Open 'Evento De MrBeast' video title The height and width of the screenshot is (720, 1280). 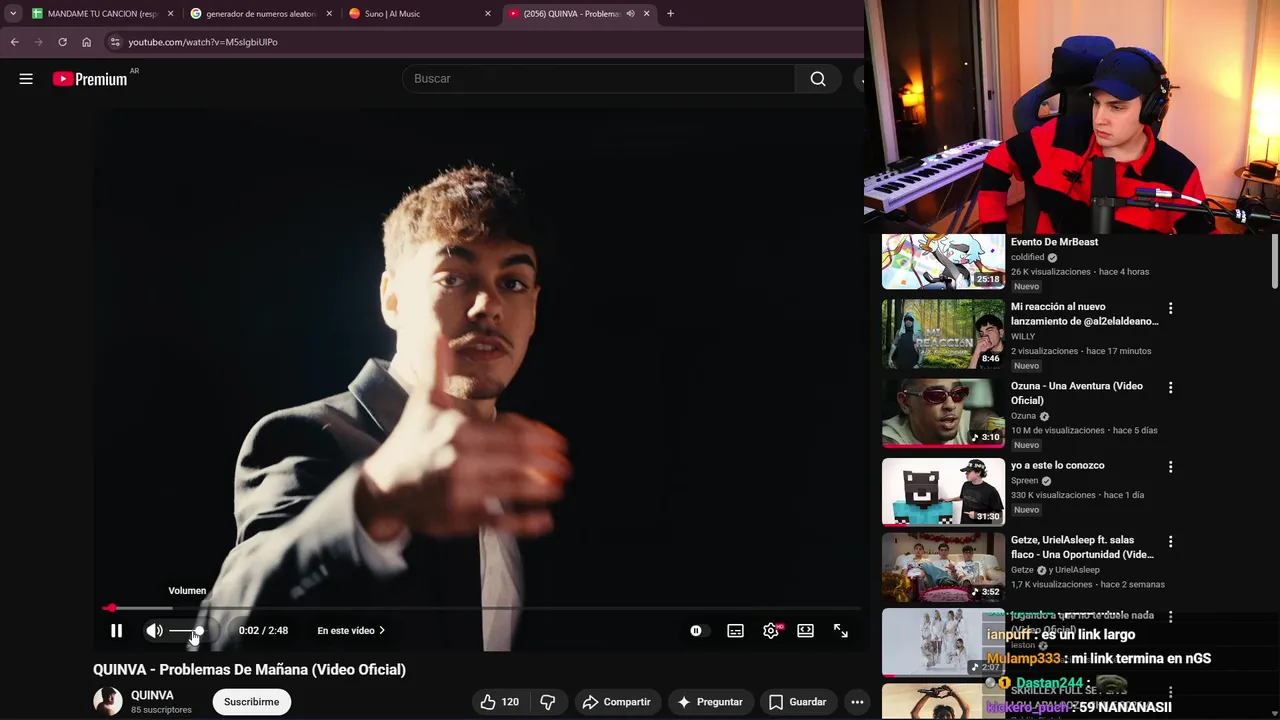point(1054,242)
